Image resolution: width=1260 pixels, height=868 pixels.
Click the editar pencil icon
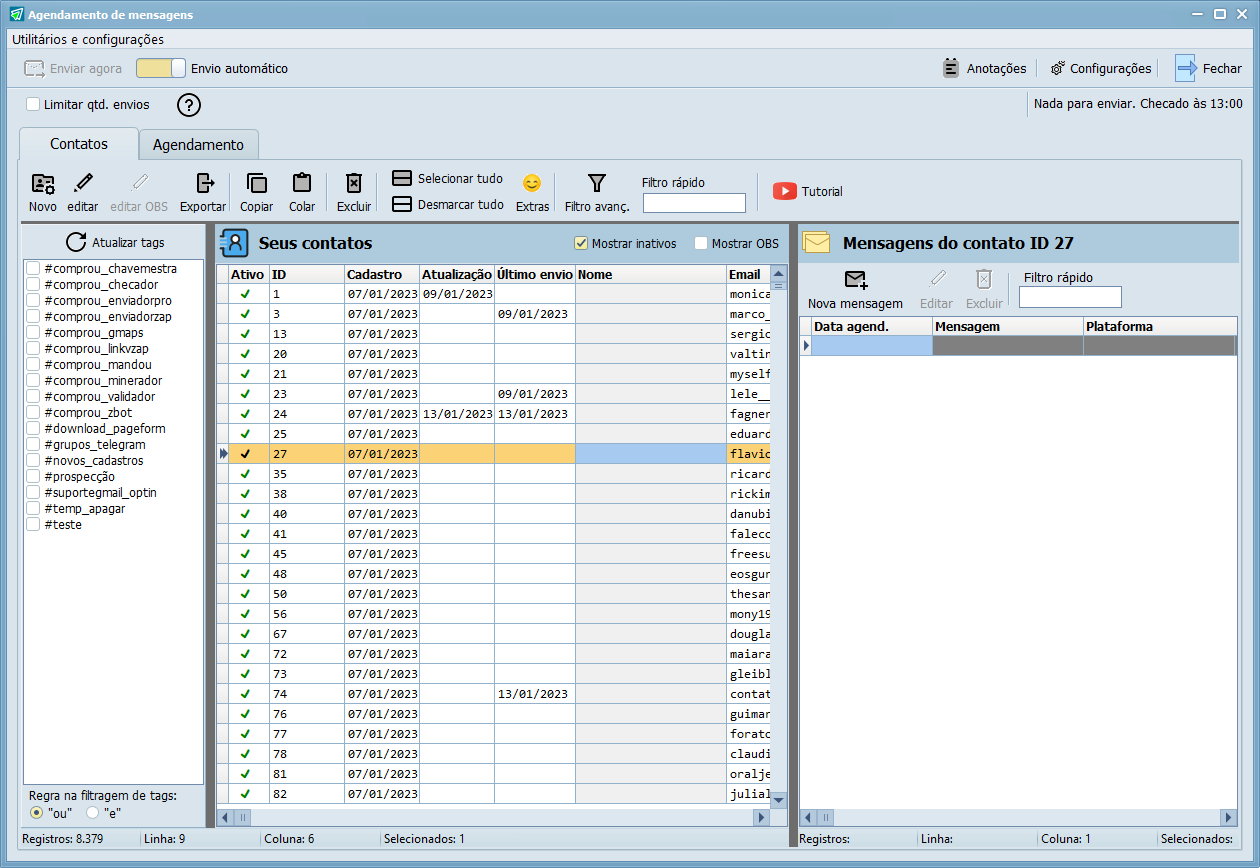pyautogui.click(x=83, y=183)
